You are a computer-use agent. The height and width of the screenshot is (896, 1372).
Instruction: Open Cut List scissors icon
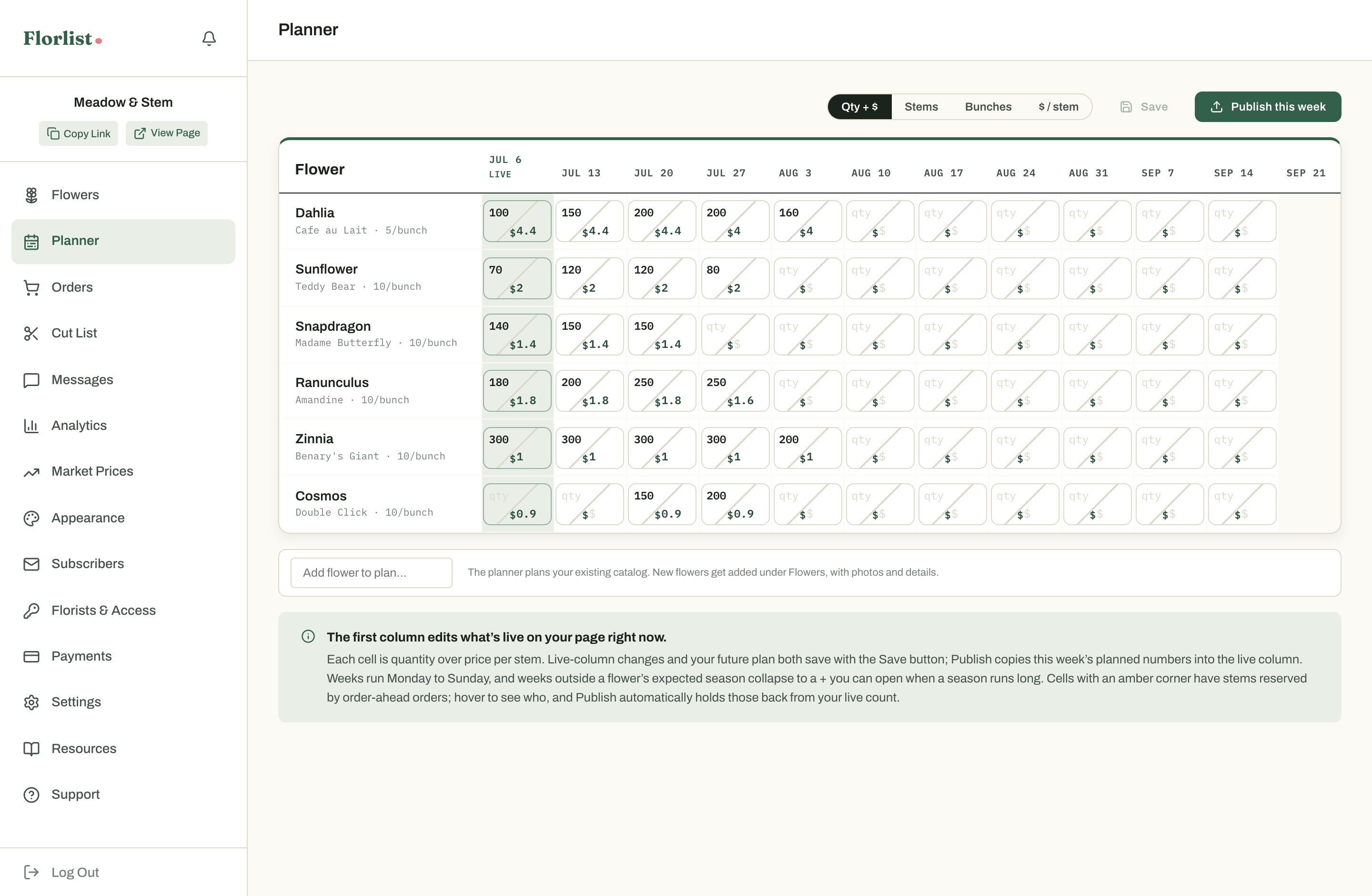(31, 333)
